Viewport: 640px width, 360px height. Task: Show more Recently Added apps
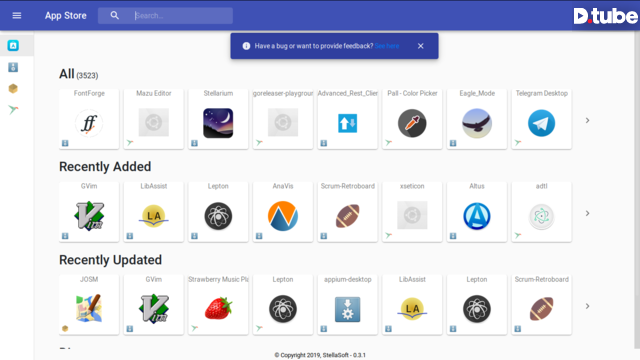click(x=587, y=213)
